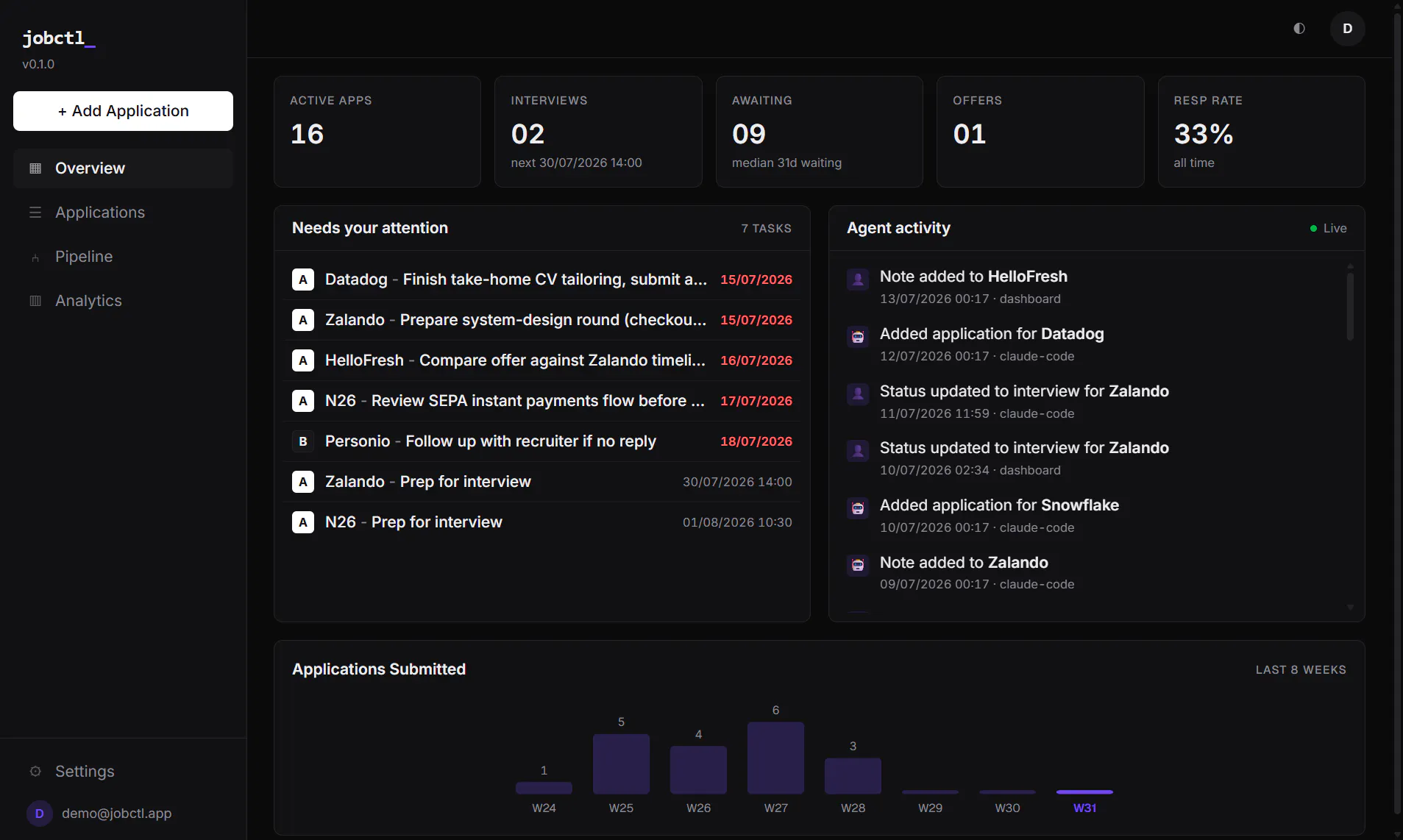Open the demo@jobctl.app account entry

coord(123,814)
